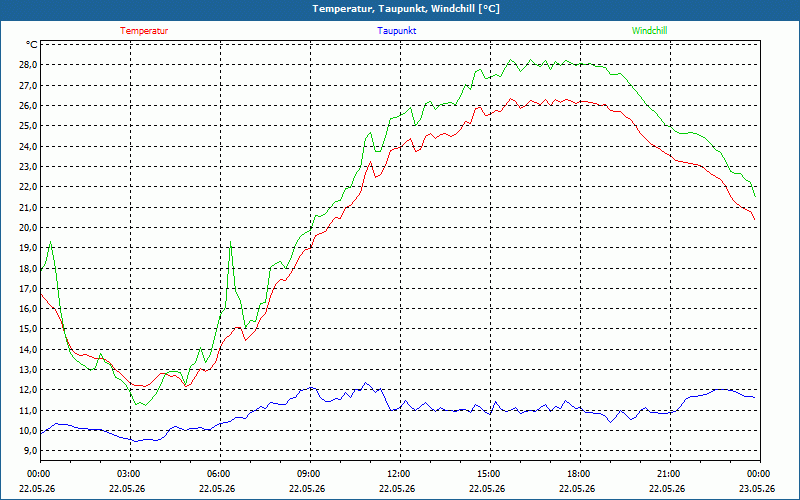Click the 15:00 time axis label
The image size is (800, 500).
[489, 474]
